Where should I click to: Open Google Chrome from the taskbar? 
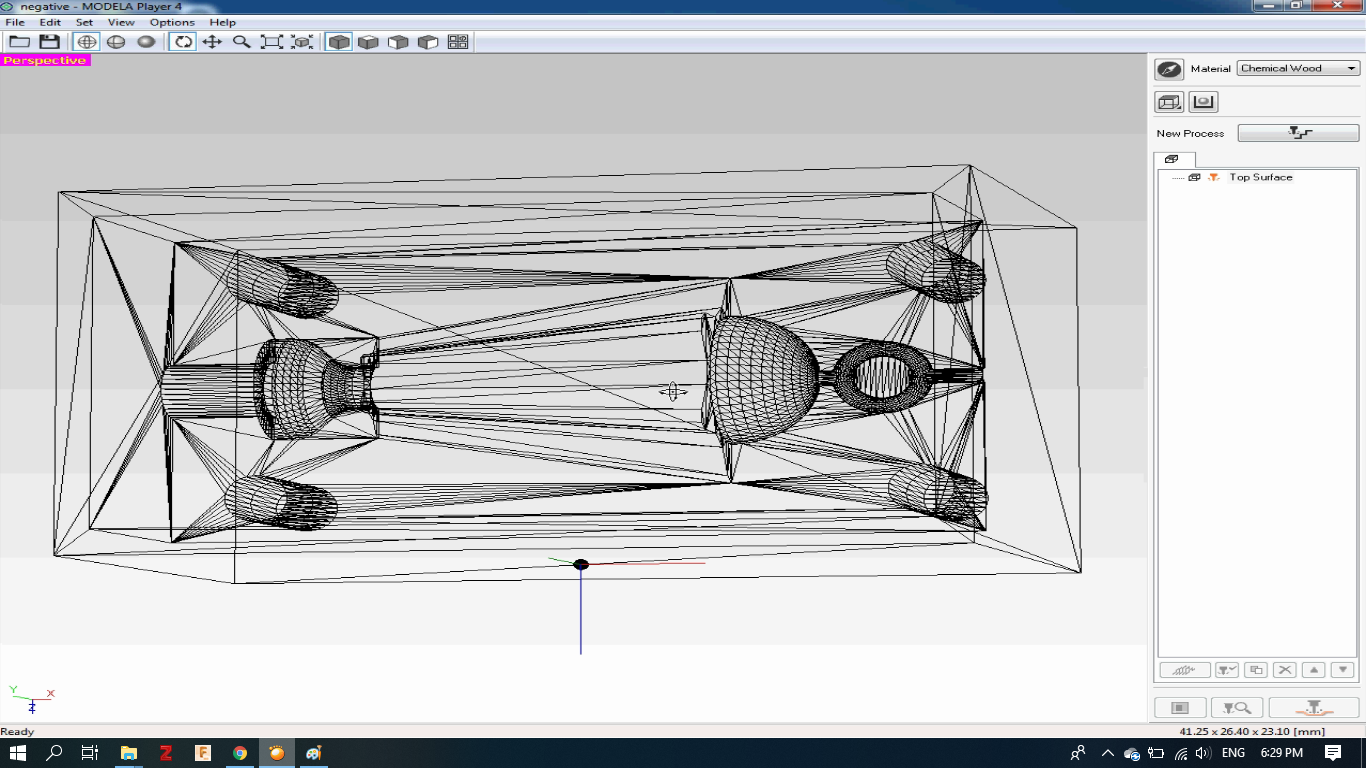240,753
